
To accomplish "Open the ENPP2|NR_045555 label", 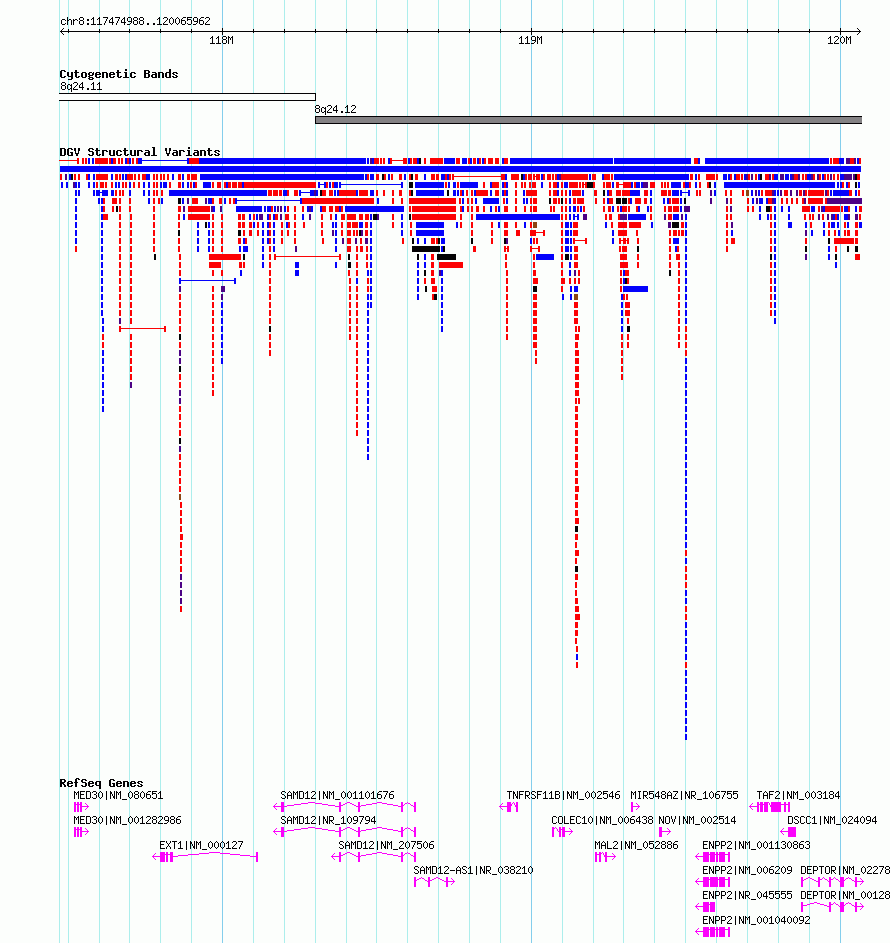I will pos(747,895).
